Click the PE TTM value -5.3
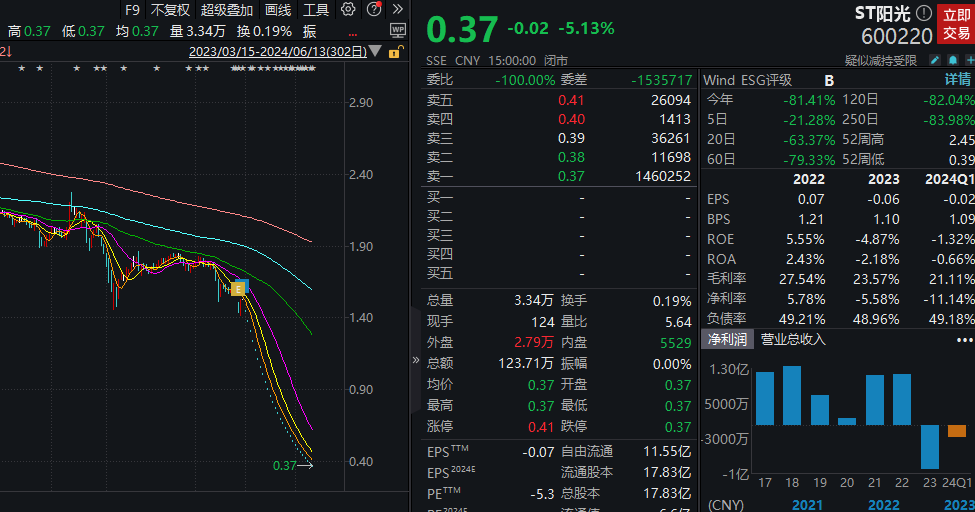Image resolution: width=975 pixels, height=512 pixels. (x=542, y=494)
